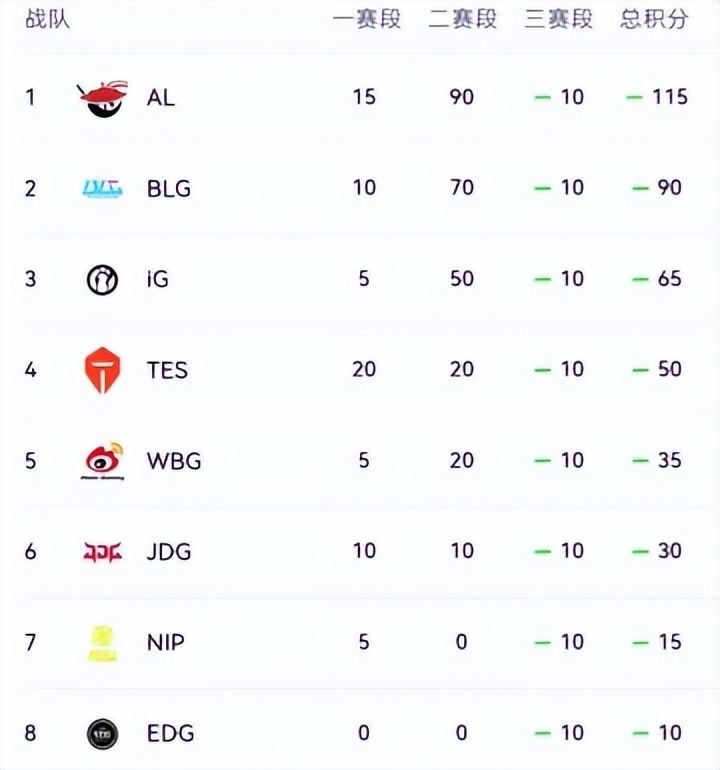Select the 一赛段 column header
The width and height of the screenshot is (720, 770).
coord(366,19)
